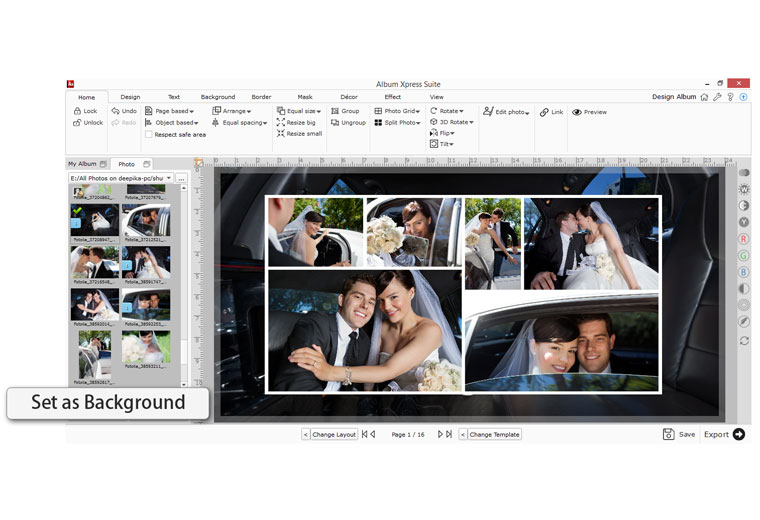Click the Lock icon in Home ribbon
This screenshot has height=520, width=760.
tap(77, 111)
